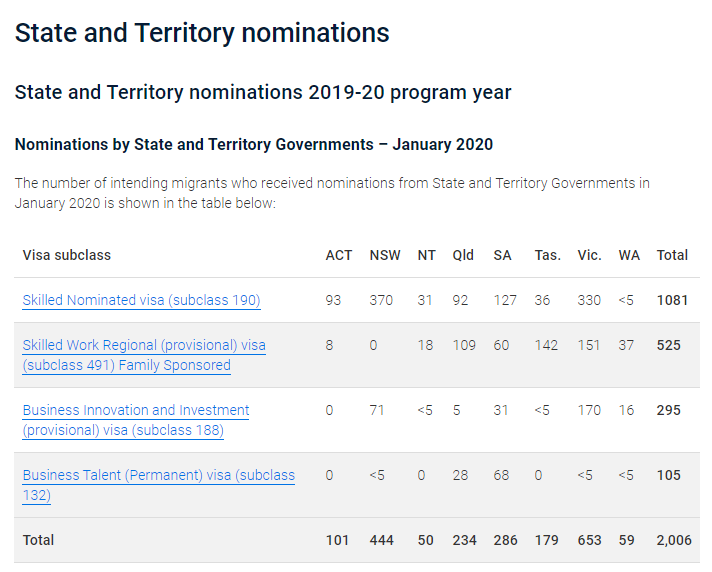This screenshot has width=712, height=572.
Task: Click the main State and Territory nominations heading
Action: (202, 33)
